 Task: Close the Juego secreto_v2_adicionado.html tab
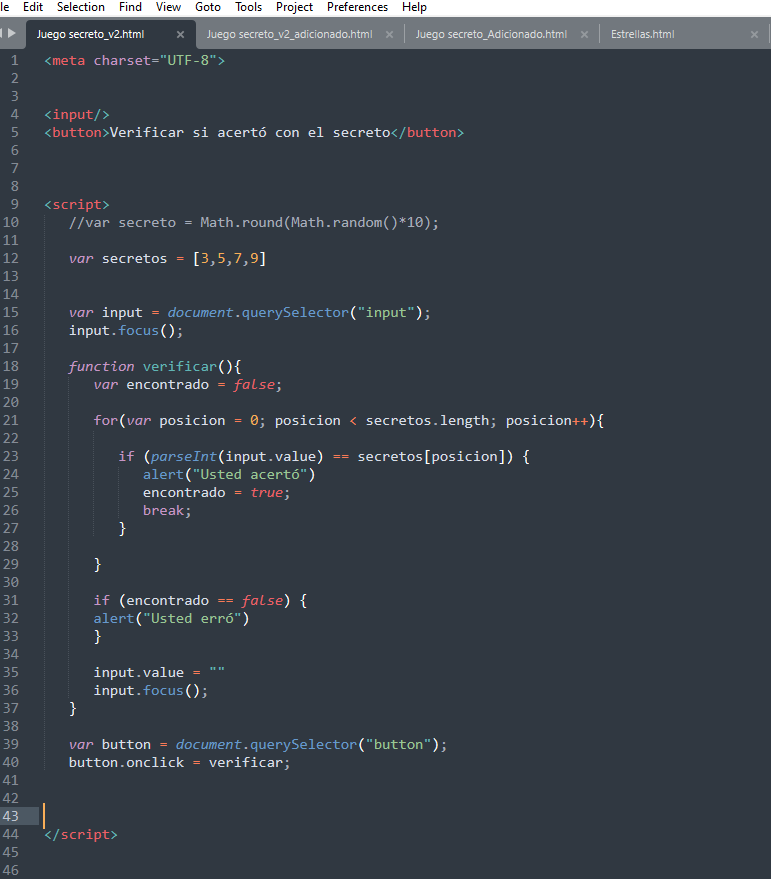coord(390,35)
